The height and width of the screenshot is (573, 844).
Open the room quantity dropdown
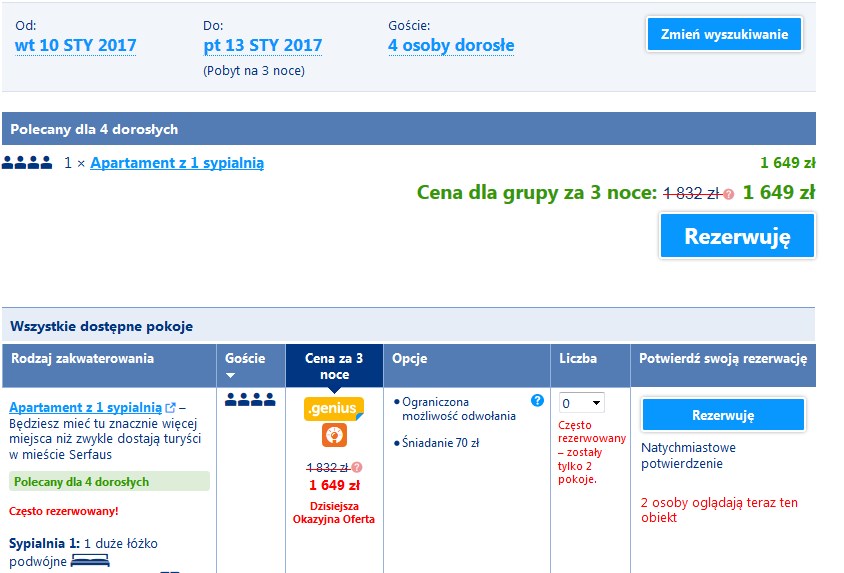581,403
